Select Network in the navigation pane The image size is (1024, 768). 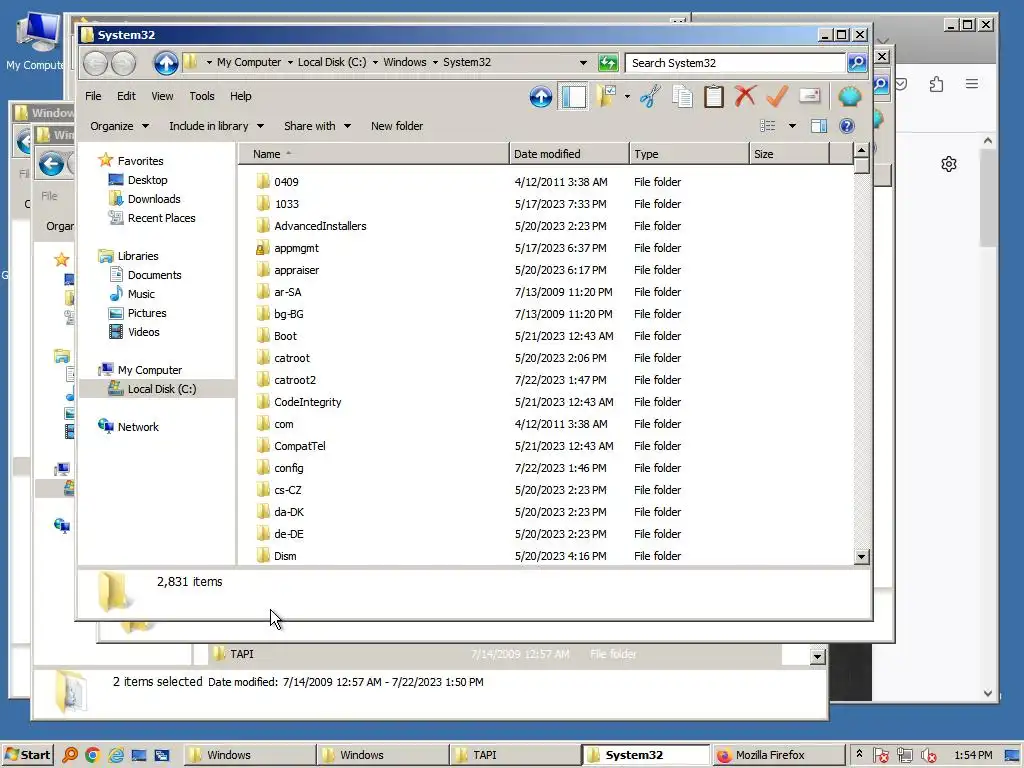[x=138, y=426]
